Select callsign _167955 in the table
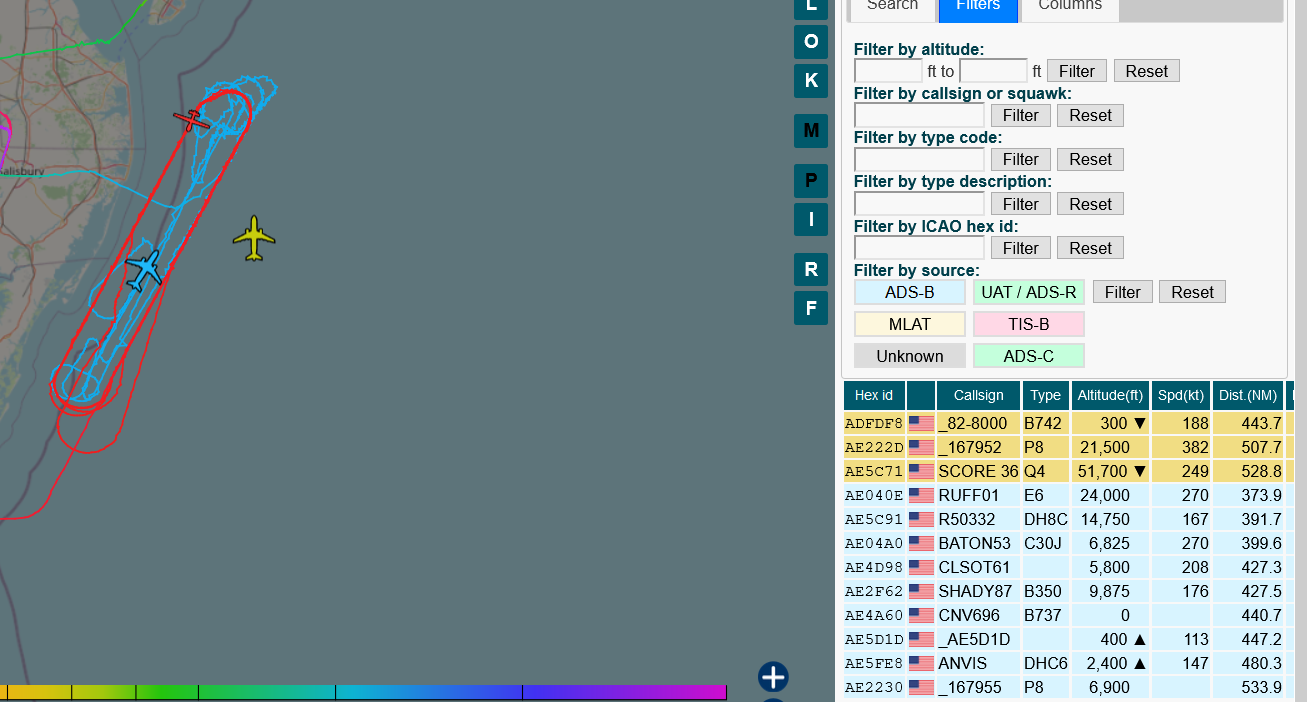The width and height of the screenshot is (1307, 702). click(x=970, y=687)
